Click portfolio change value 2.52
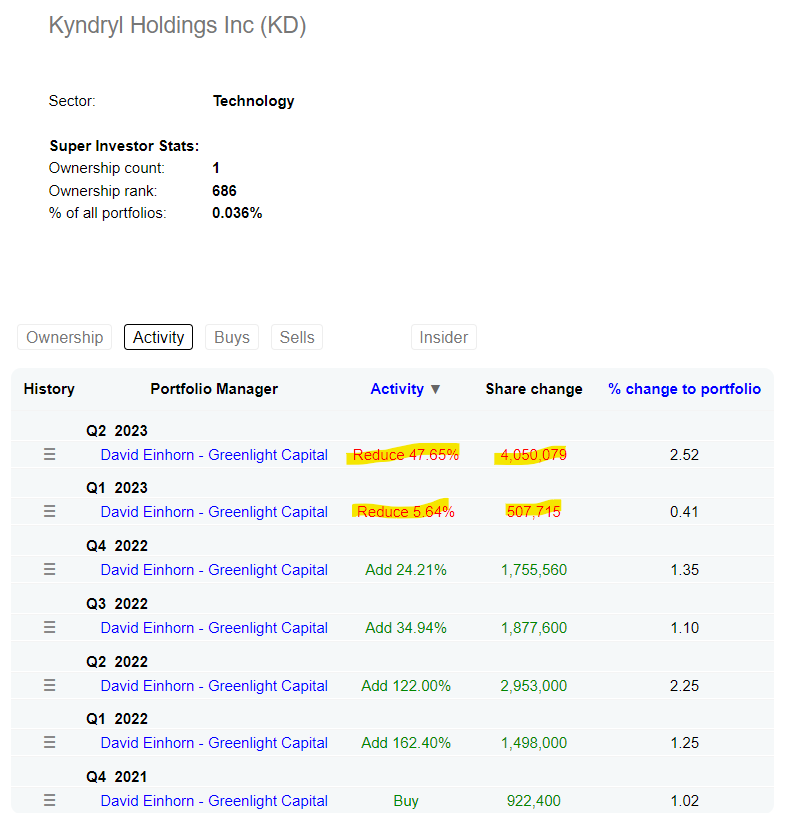 pos(684,454)
